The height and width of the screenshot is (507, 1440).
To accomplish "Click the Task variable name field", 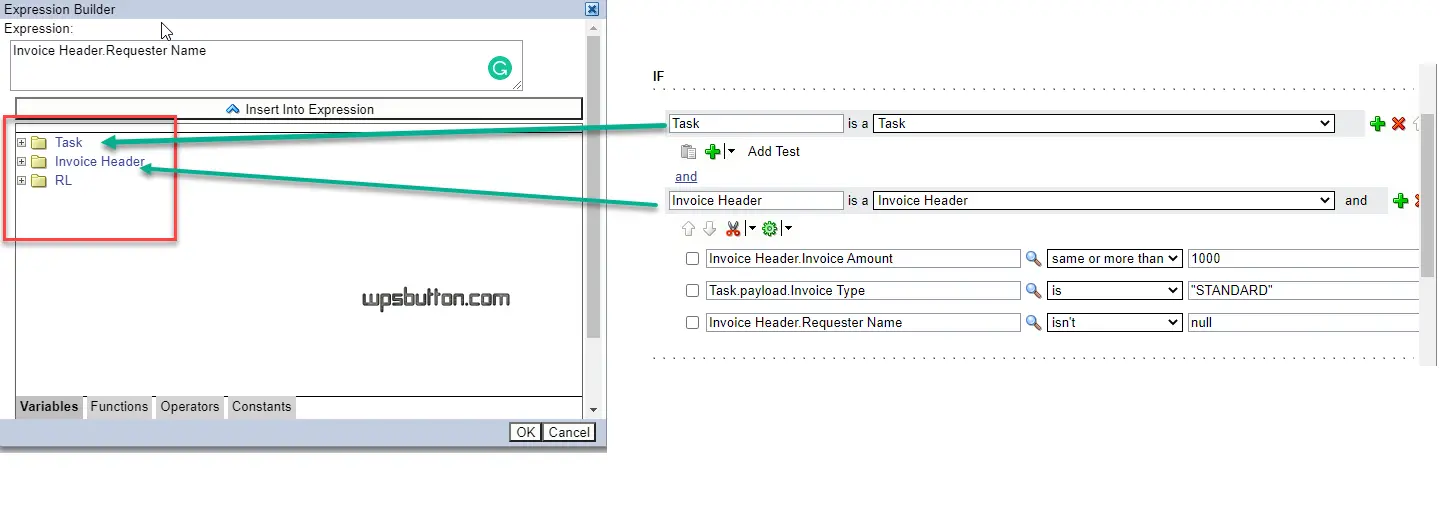I will click(x=756, y=124).
